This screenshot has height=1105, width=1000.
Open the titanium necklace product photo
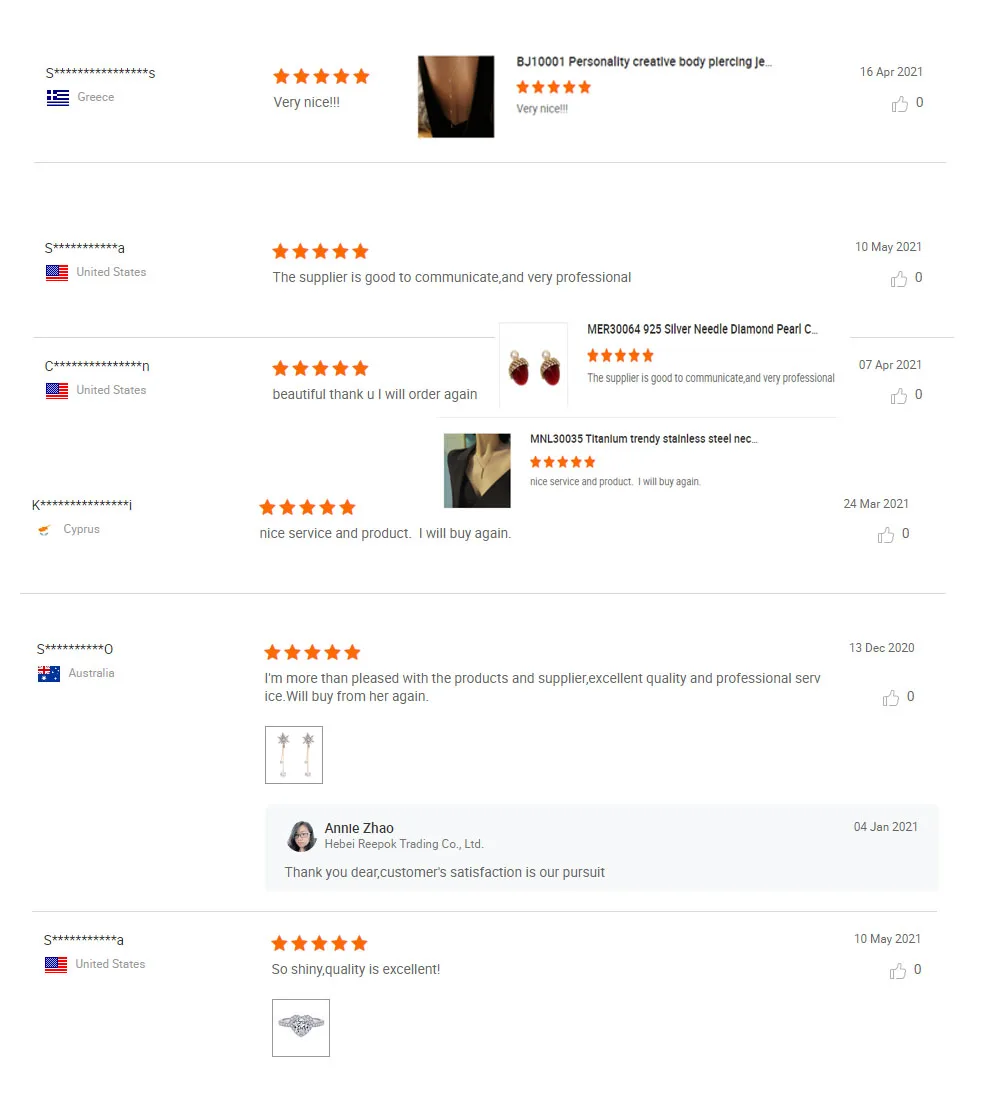click(477, 471)
